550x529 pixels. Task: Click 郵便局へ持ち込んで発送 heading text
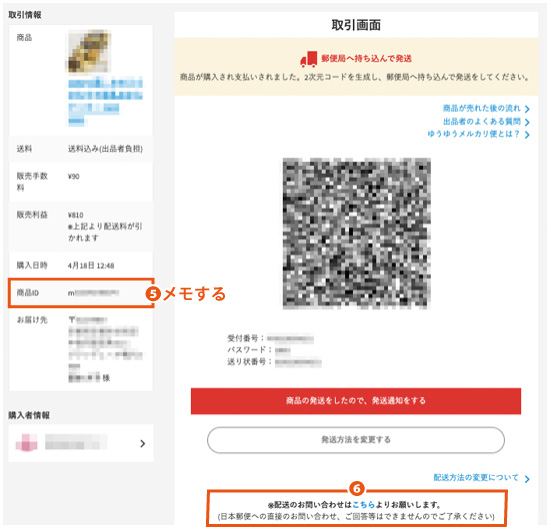point(366,59)
